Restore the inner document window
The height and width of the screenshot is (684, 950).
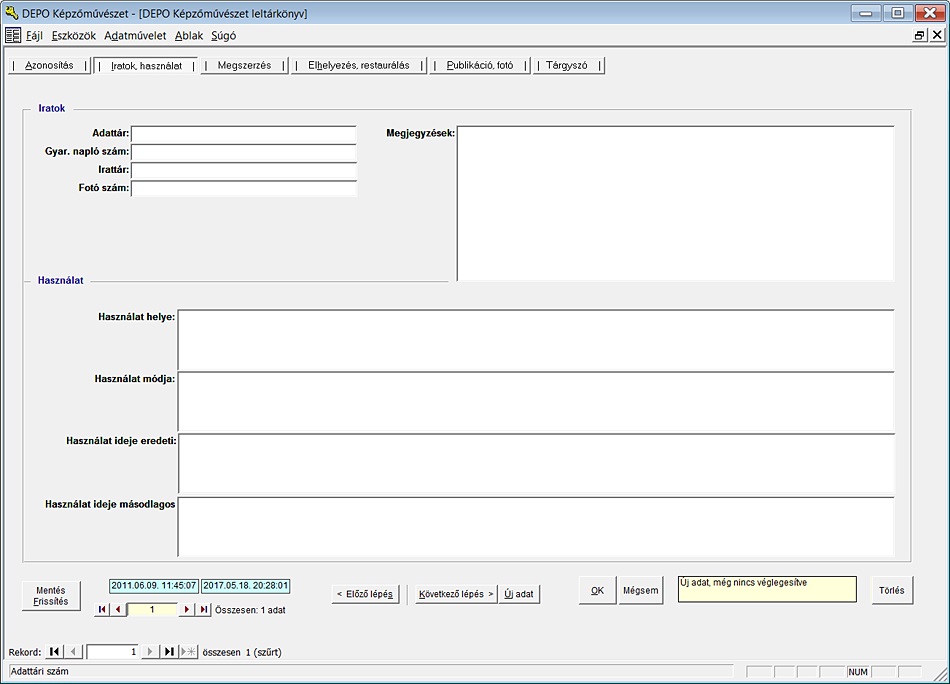pos(919,35)
